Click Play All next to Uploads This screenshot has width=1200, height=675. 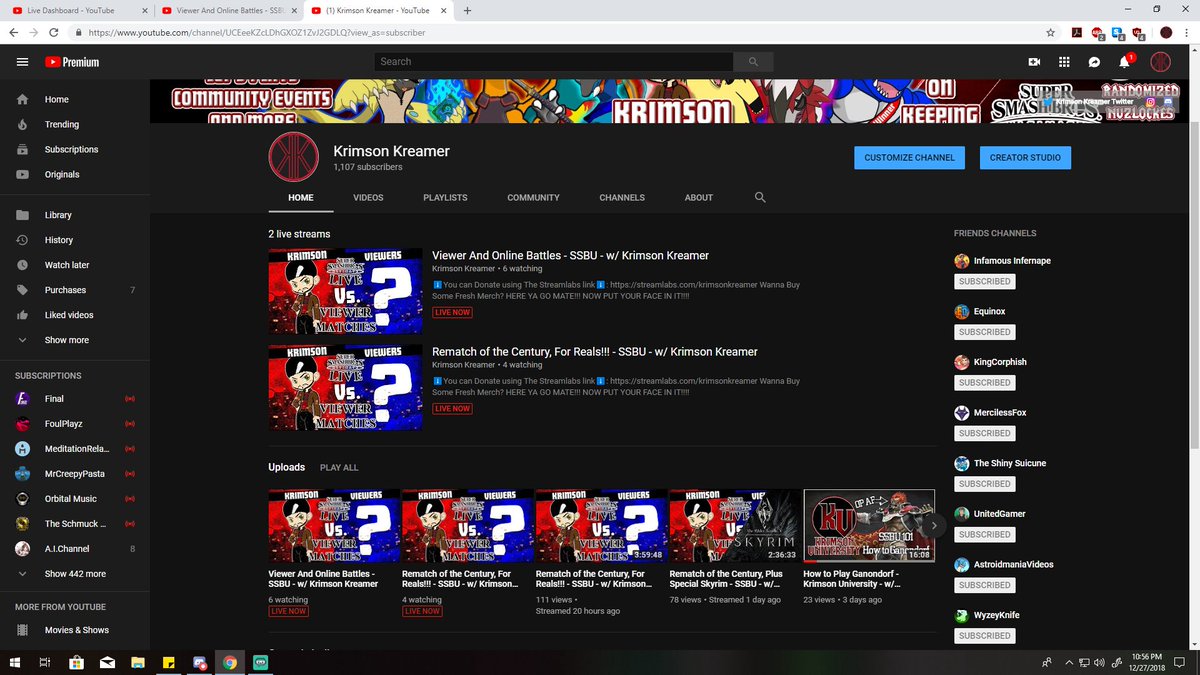[x=339, y=468]
